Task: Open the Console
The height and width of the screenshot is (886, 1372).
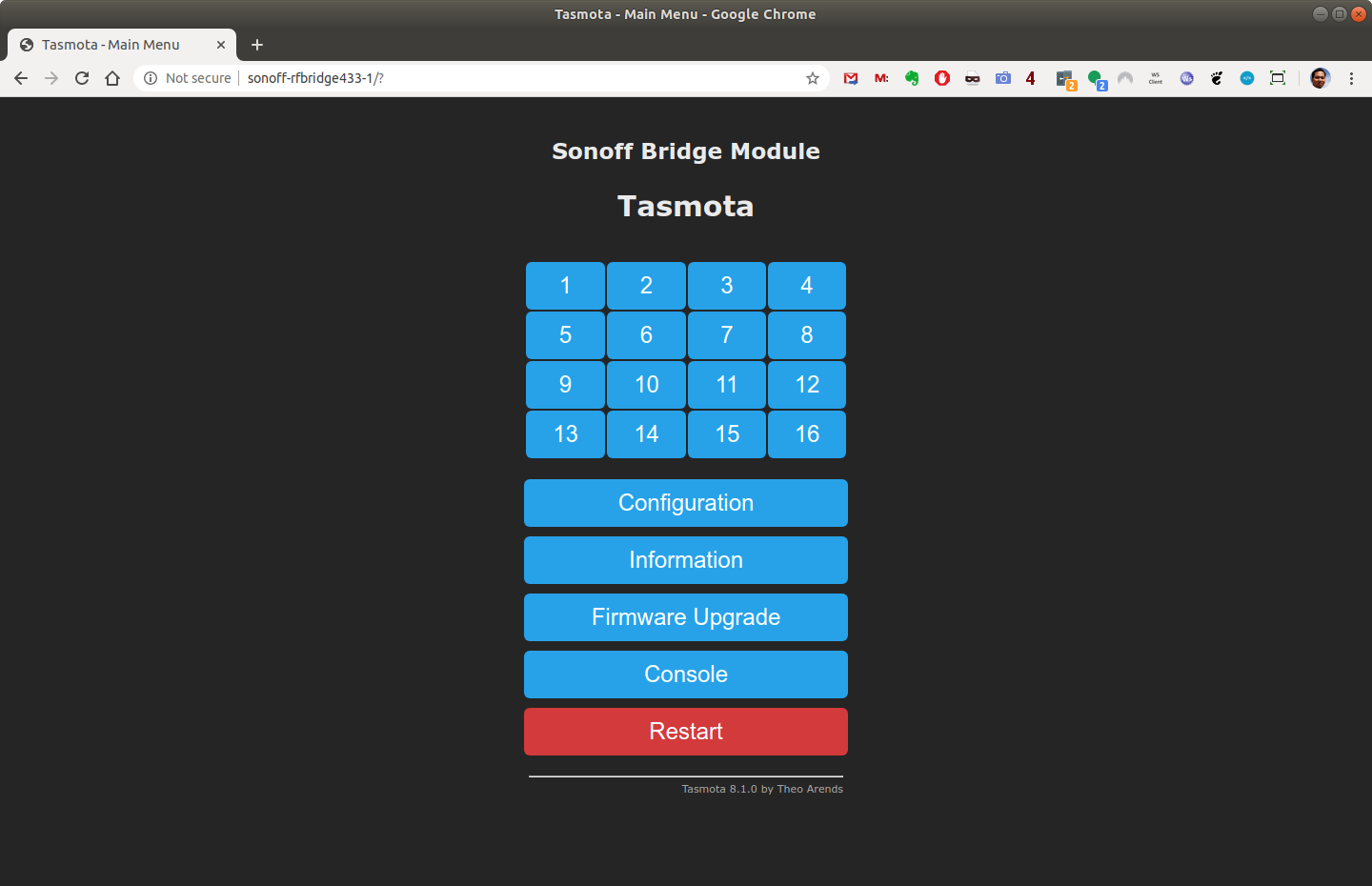Action: 686,675
